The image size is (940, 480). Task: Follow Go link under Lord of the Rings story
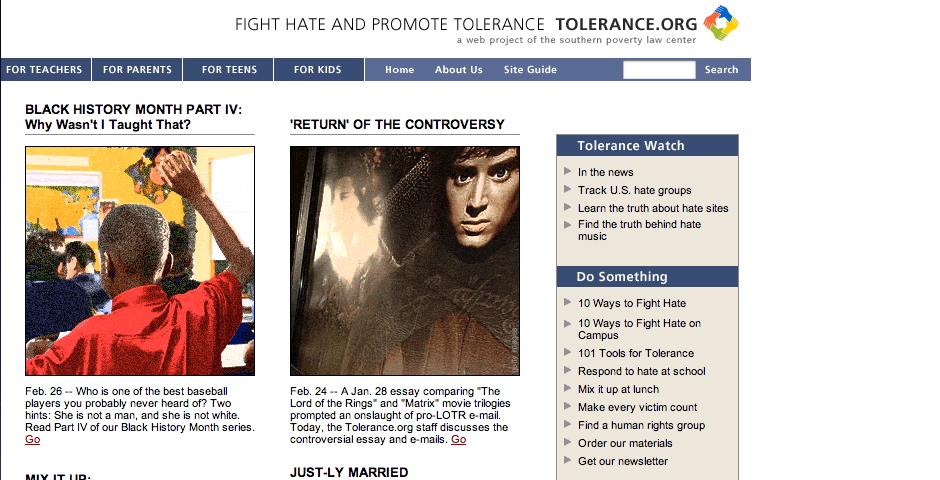[x=459, y=439]
